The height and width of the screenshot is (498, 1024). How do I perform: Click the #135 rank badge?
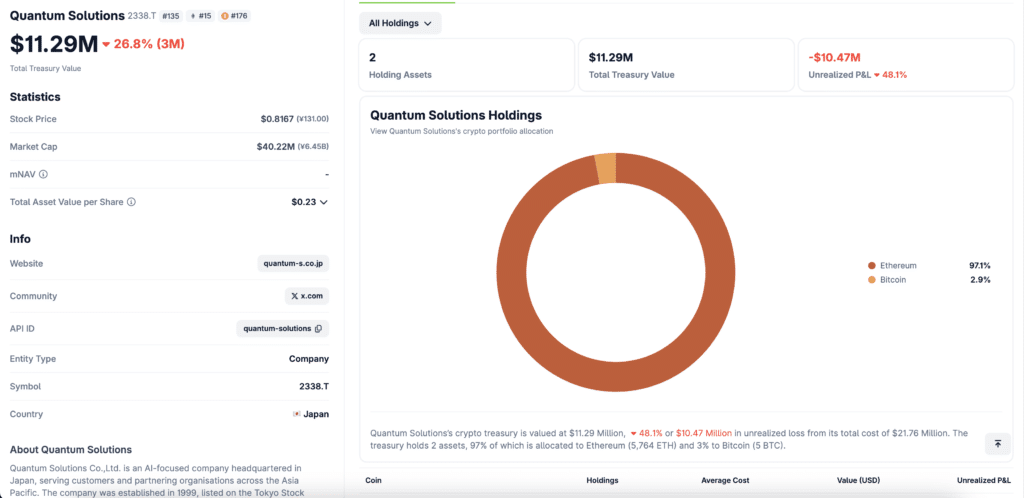click(x=171, y=16)
